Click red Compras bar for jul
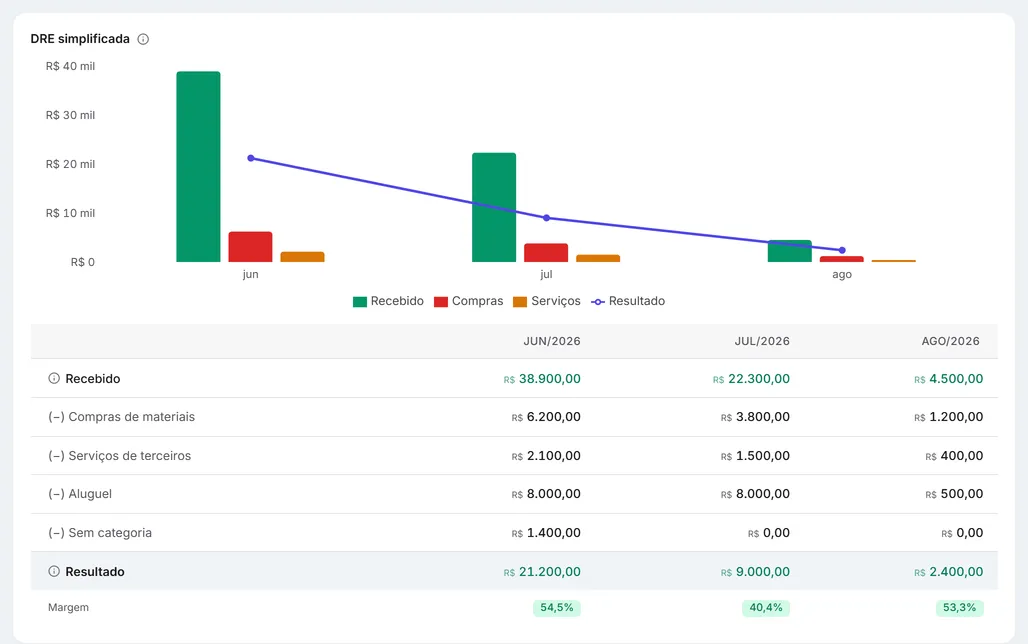The width and height of the screenshot is (1028, 644). [546, 252]
